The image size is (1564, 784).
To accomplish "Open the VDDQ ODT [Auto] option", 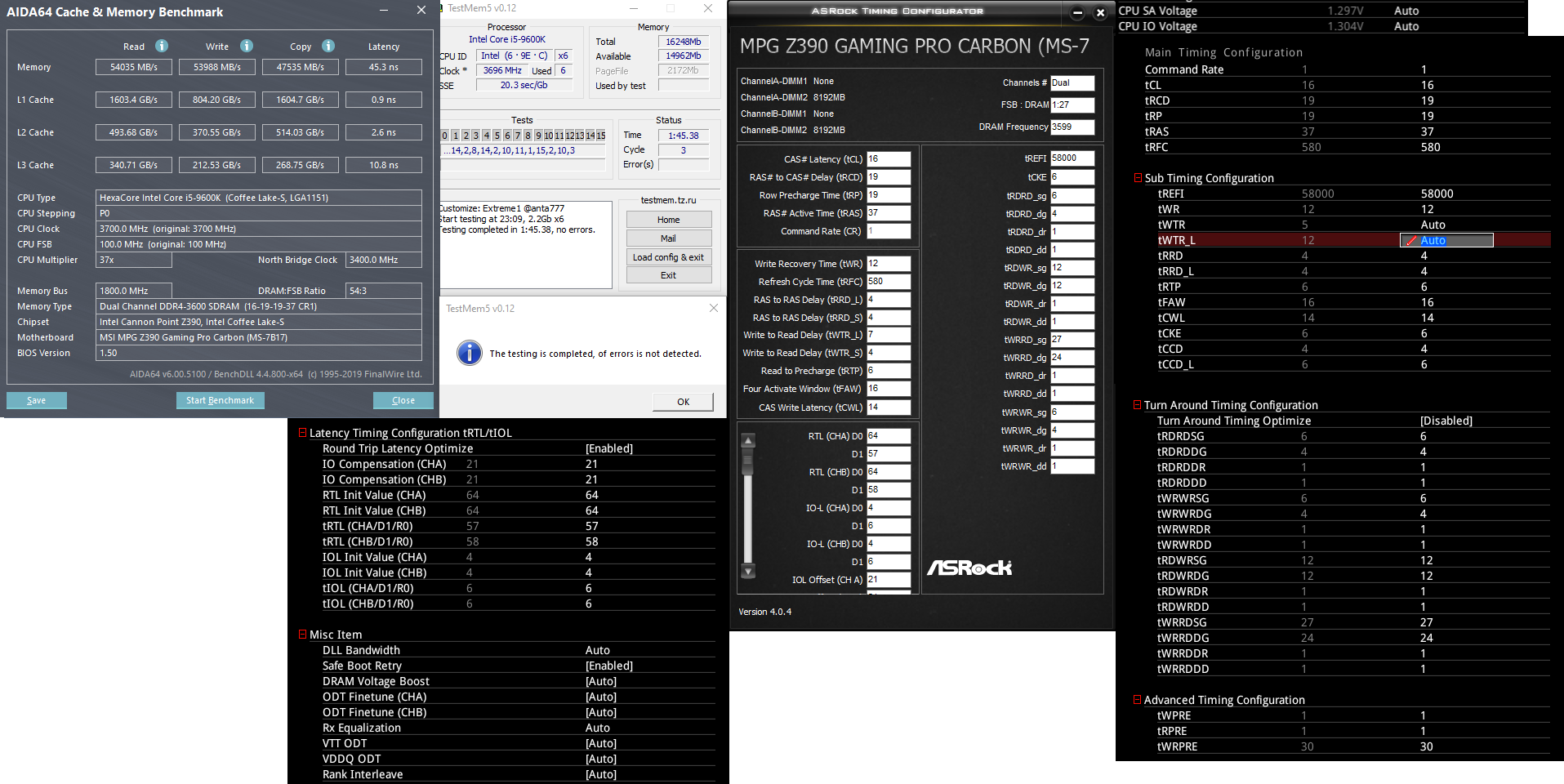I will (601, 759).
